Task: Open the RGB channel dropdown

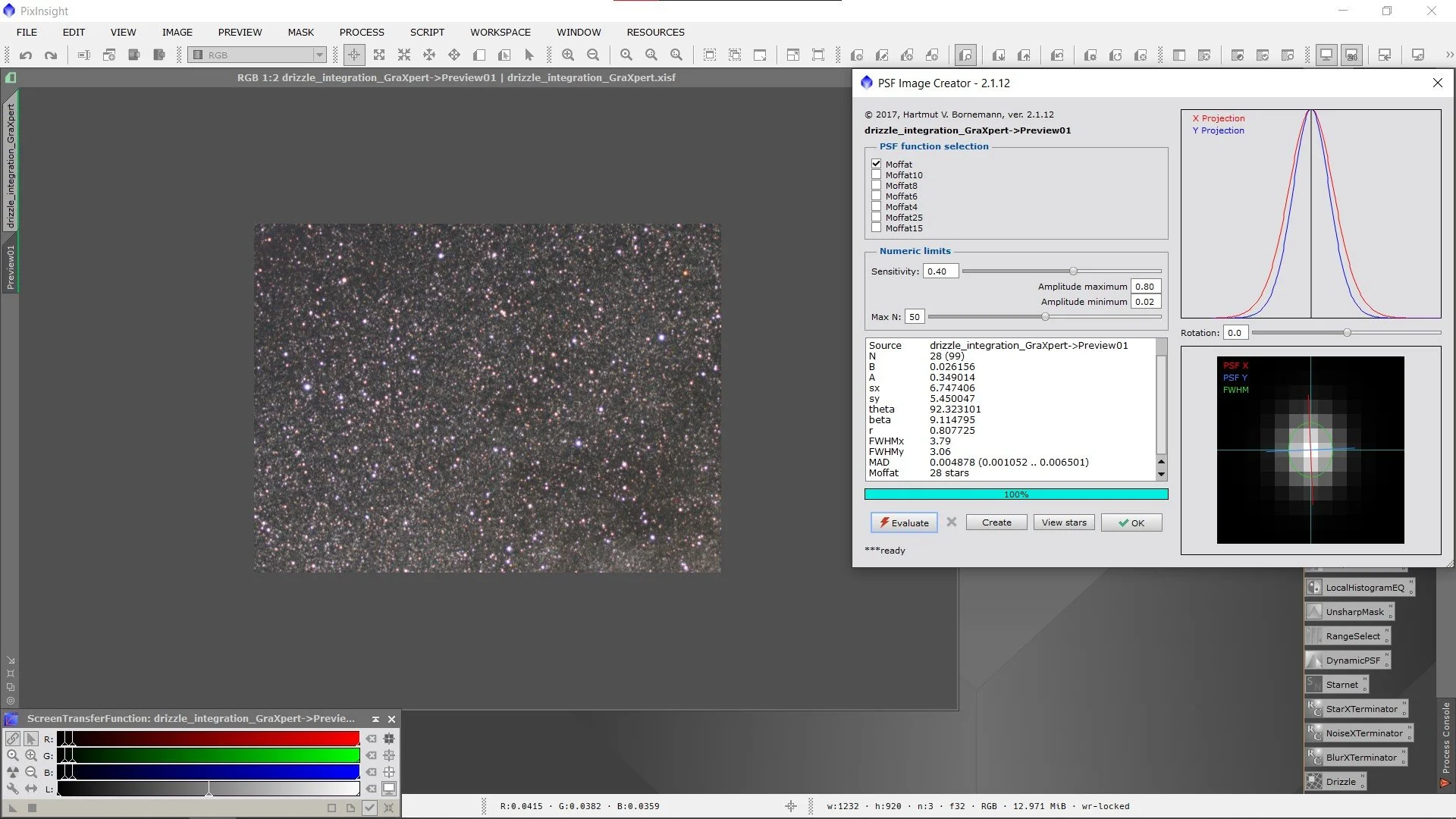Action: (257, 55)
